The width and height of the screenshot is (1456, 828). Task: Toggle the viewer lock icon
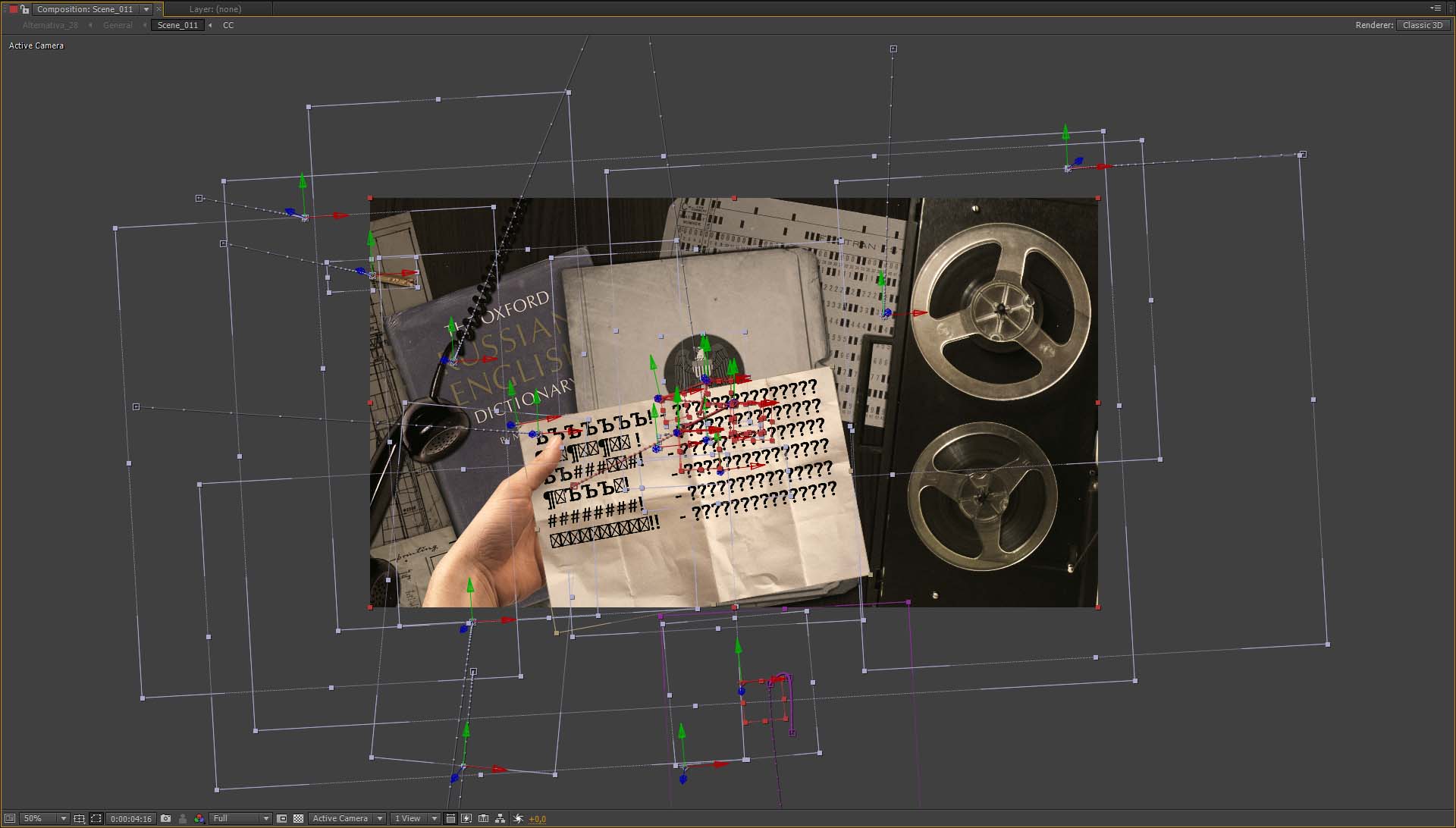(25, 9)
